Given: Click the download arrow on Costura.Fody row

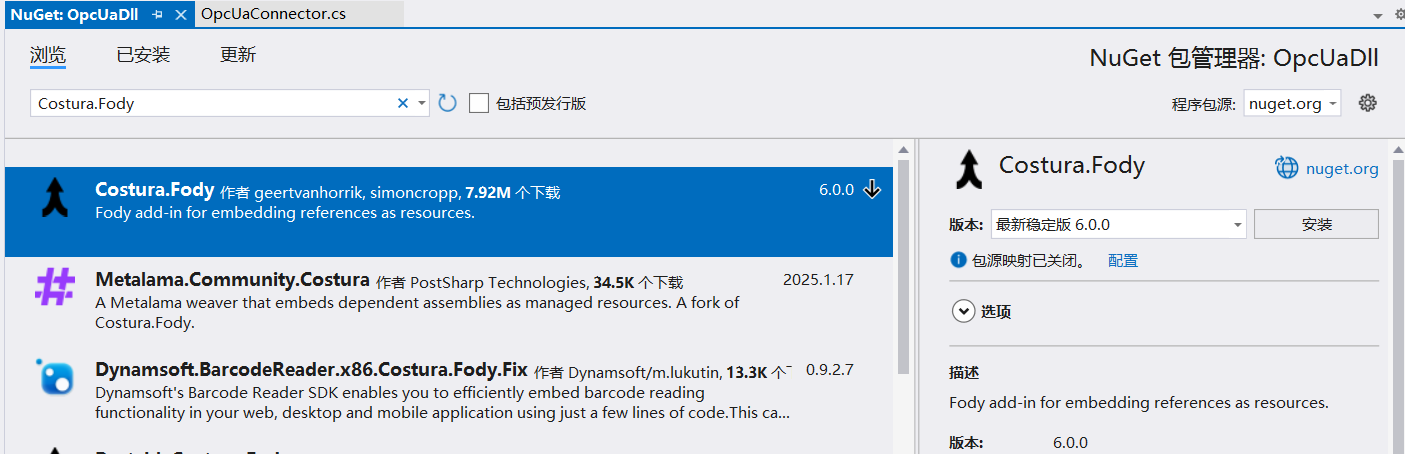Looking at the screenshot, I should point(872,189).
